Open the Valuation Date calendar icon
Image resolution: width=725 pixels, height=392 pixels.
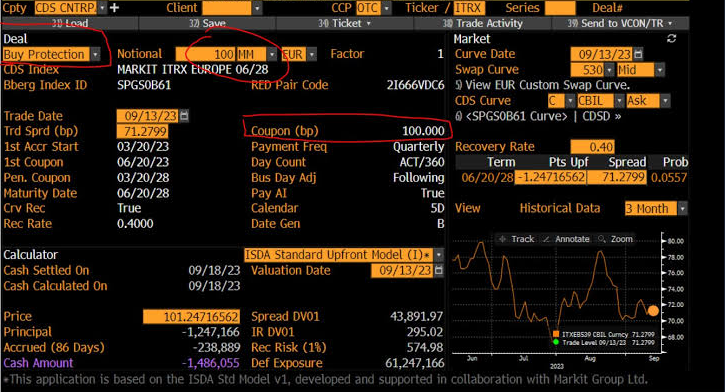pos(439,270)
